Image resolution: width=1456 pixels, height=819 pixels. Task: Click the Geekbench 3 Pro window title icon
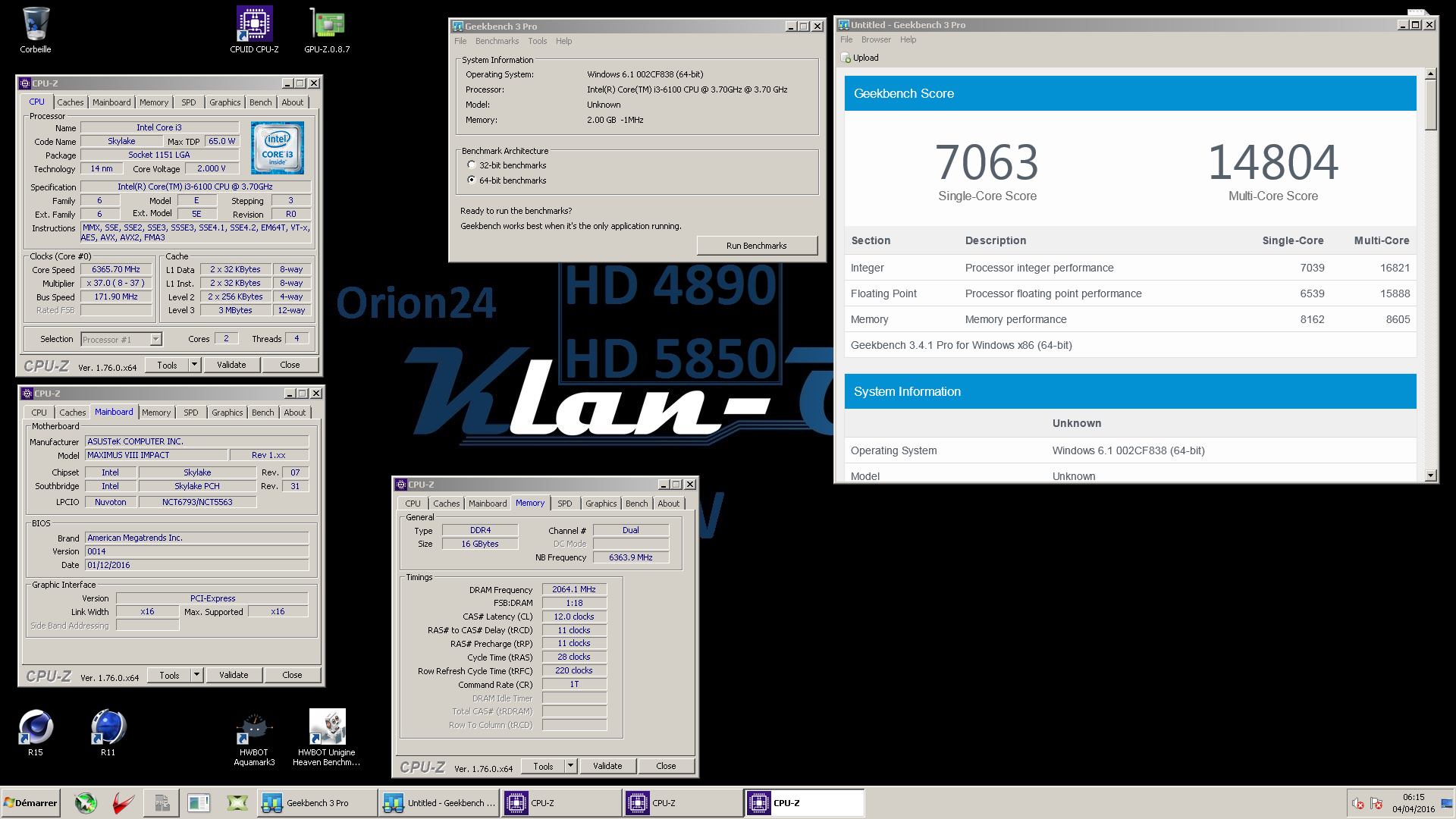point(458,27)
